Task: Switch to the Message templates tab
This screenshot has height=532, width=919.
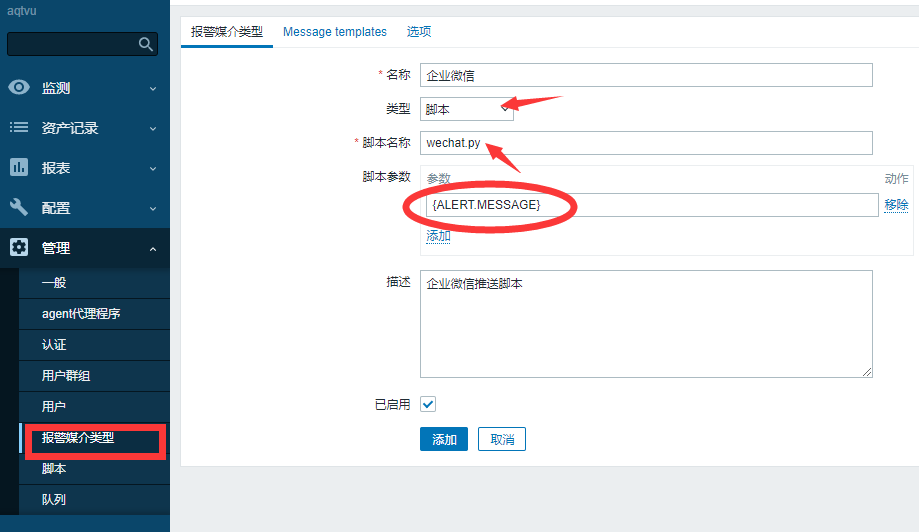Action: 335,32
